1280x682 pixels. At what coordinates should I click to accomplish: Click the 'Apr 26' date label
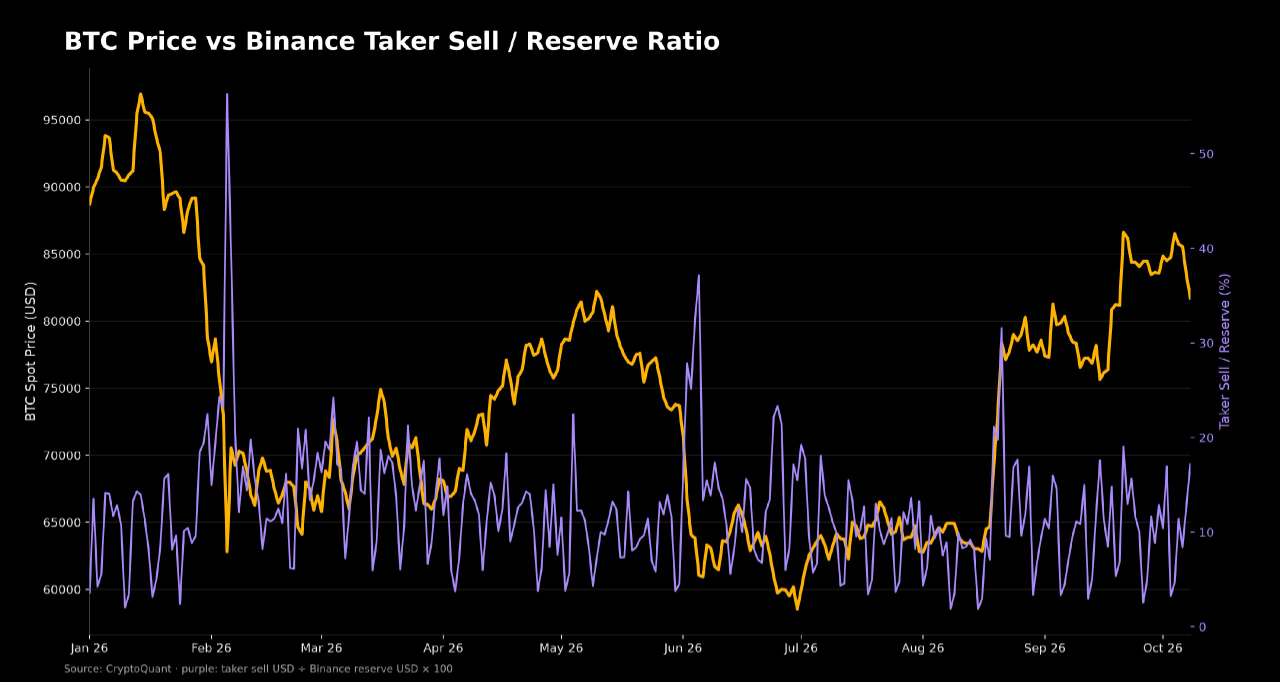click(443, 648)
